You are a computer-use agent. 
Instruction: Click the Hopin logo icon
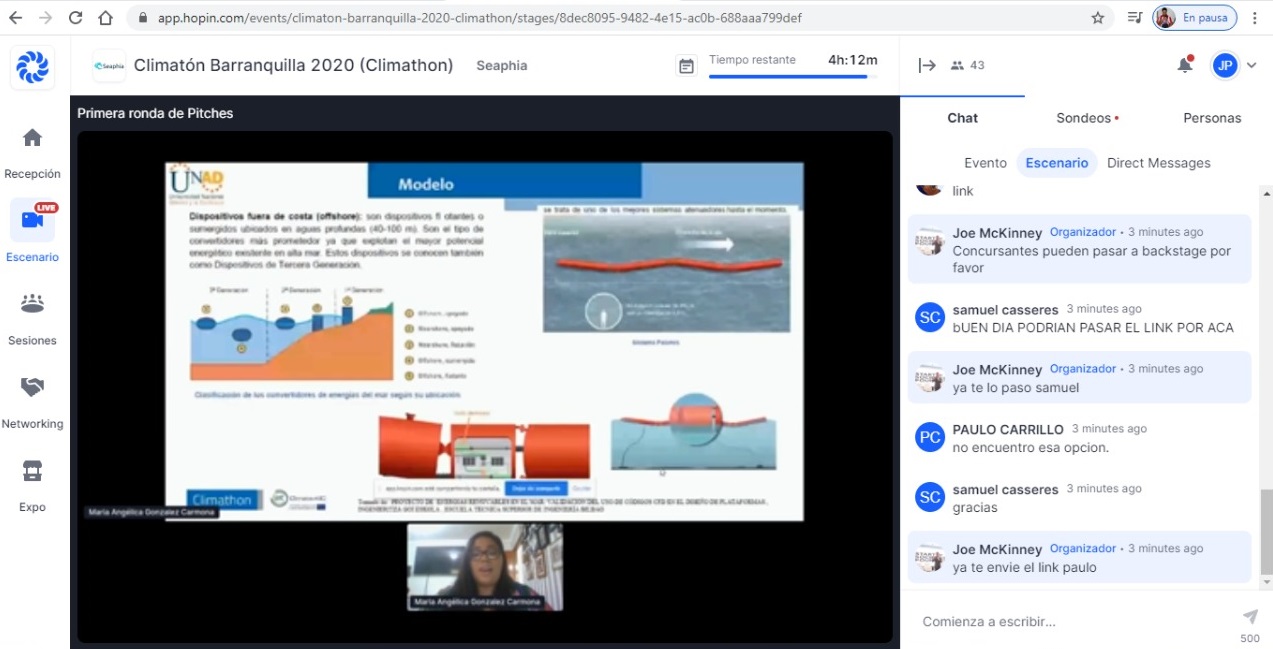pyautogui.click(x=33, y=66)
